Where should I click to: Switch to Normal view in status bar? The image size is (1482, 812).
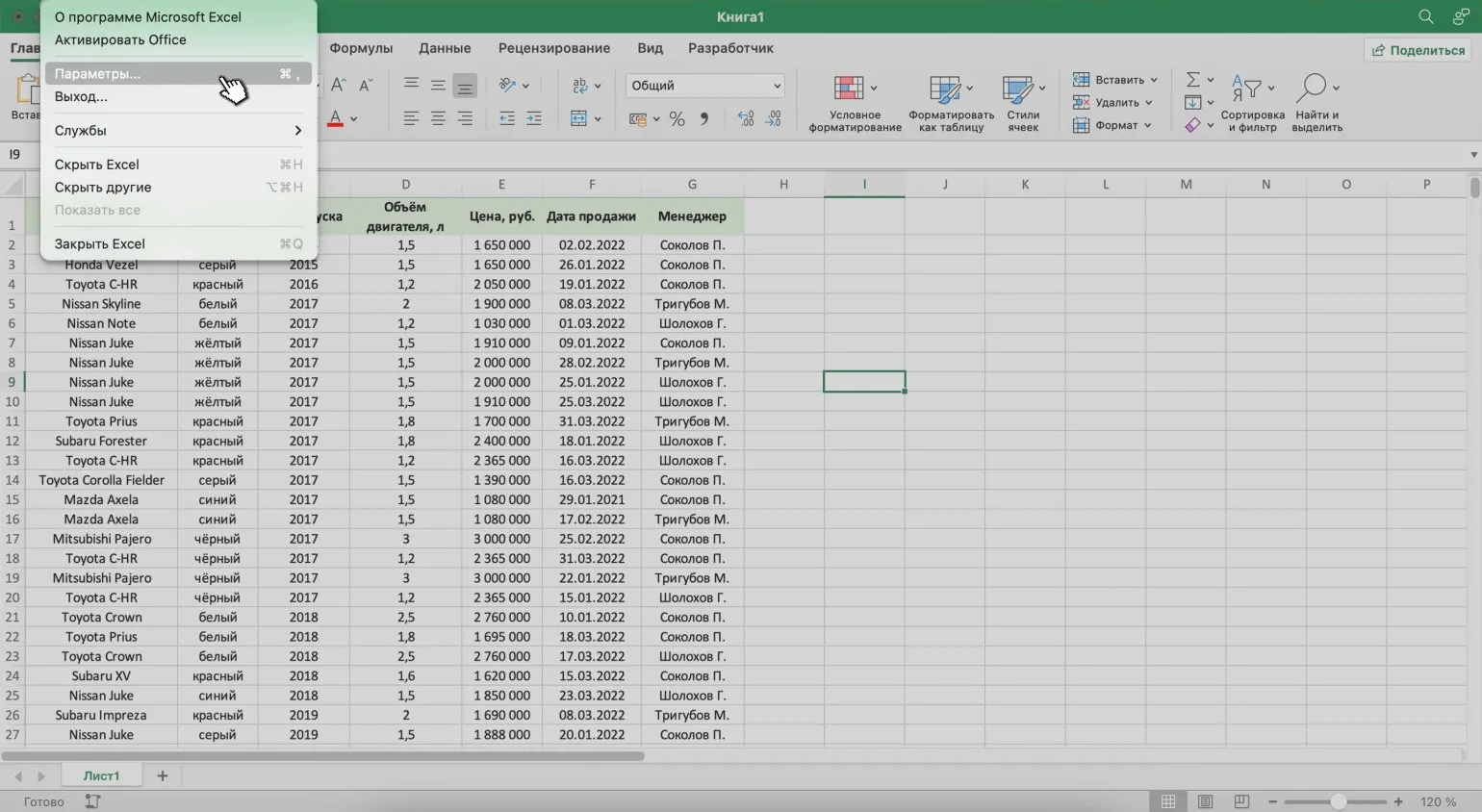pos(1167,801)
